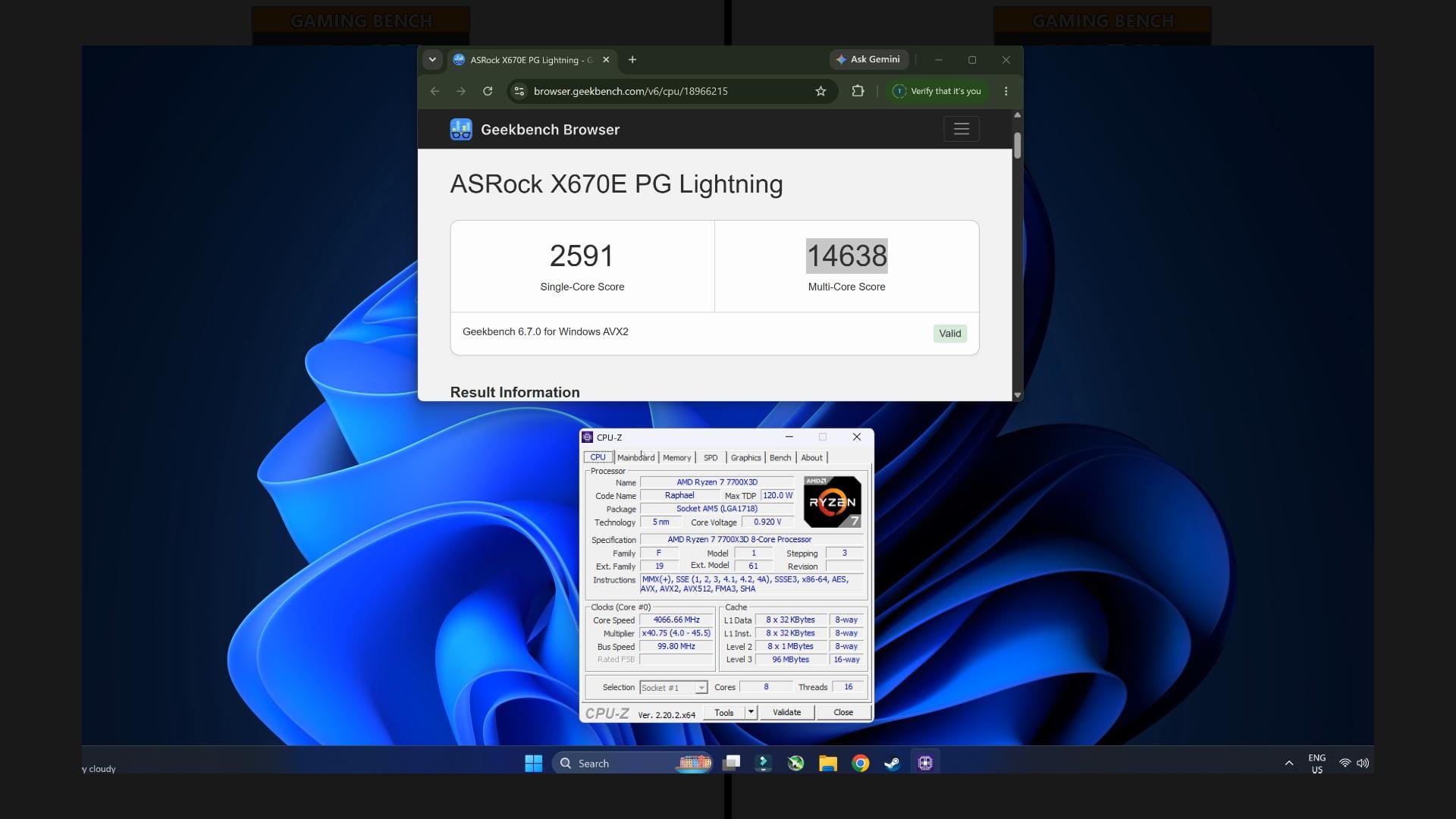
Task: Click the Max TDP 120.0 W value
Action: [777, 495]
